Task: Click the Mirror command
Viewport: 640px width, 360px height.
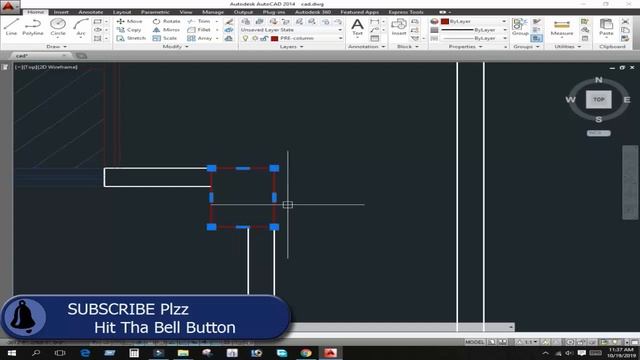Action: 166,30
